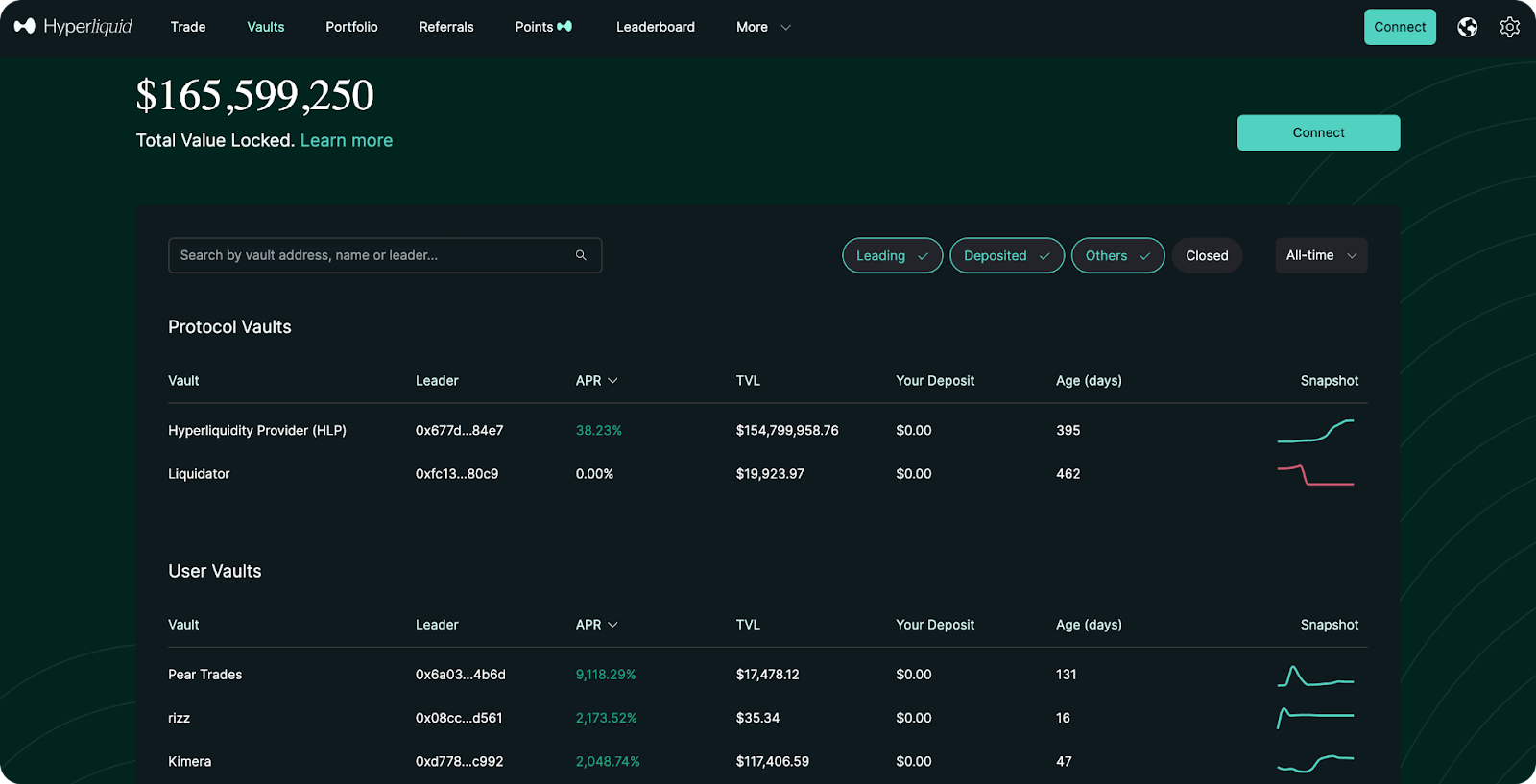The width and height of the screenshot is (1536, 784).
Task: Sort Protocol Vaults by APR
Action: (x=596, y=381)
